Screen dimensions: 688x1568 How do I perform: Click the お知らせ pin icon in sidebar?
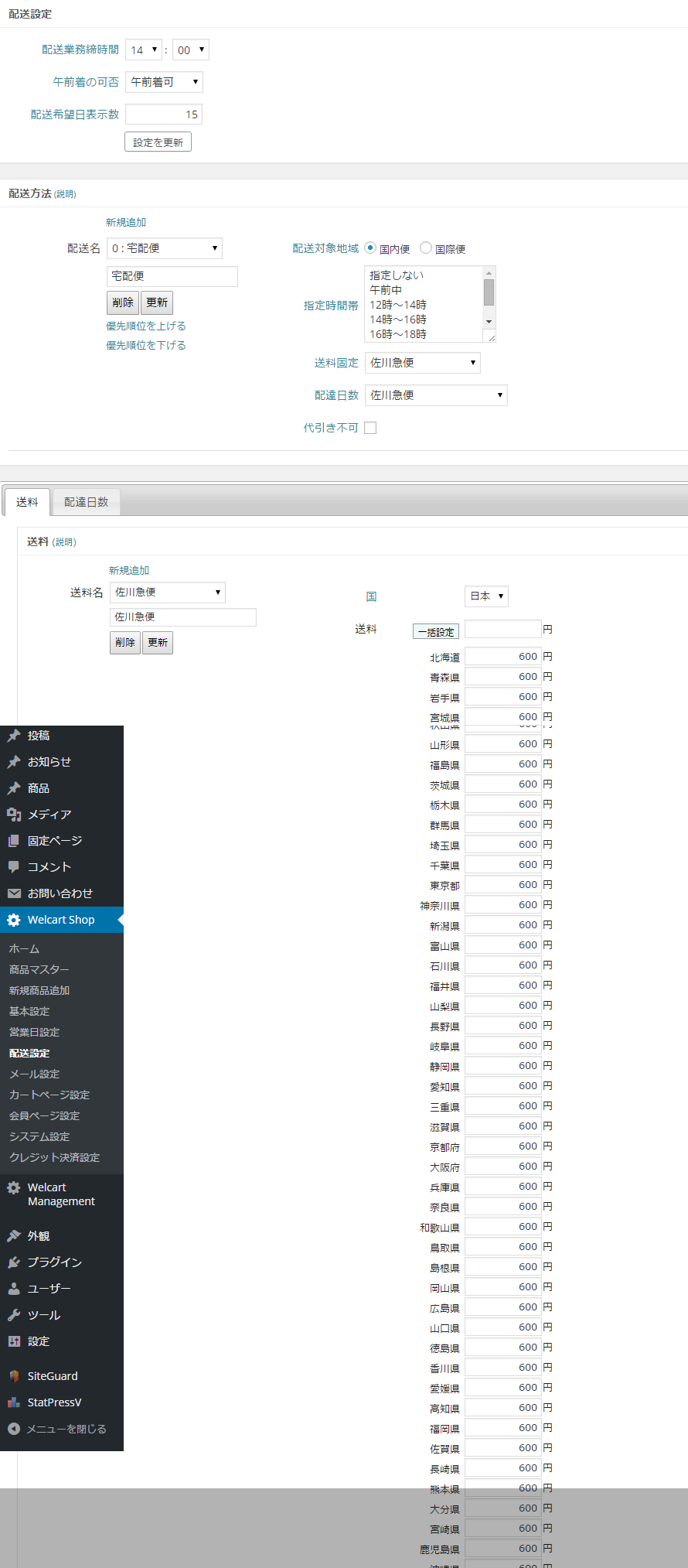click(x=14, y=762)
